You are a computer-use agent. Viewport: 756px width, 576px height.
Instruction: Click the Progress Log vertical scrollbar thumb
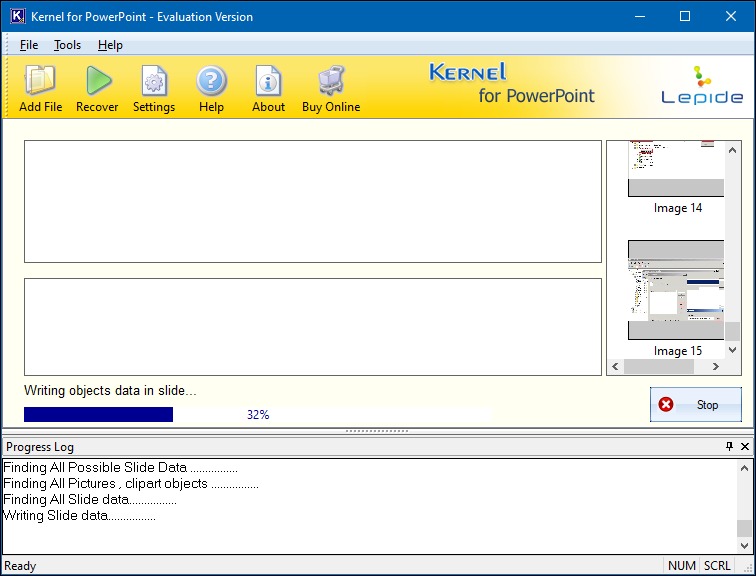tap(744, 528)
